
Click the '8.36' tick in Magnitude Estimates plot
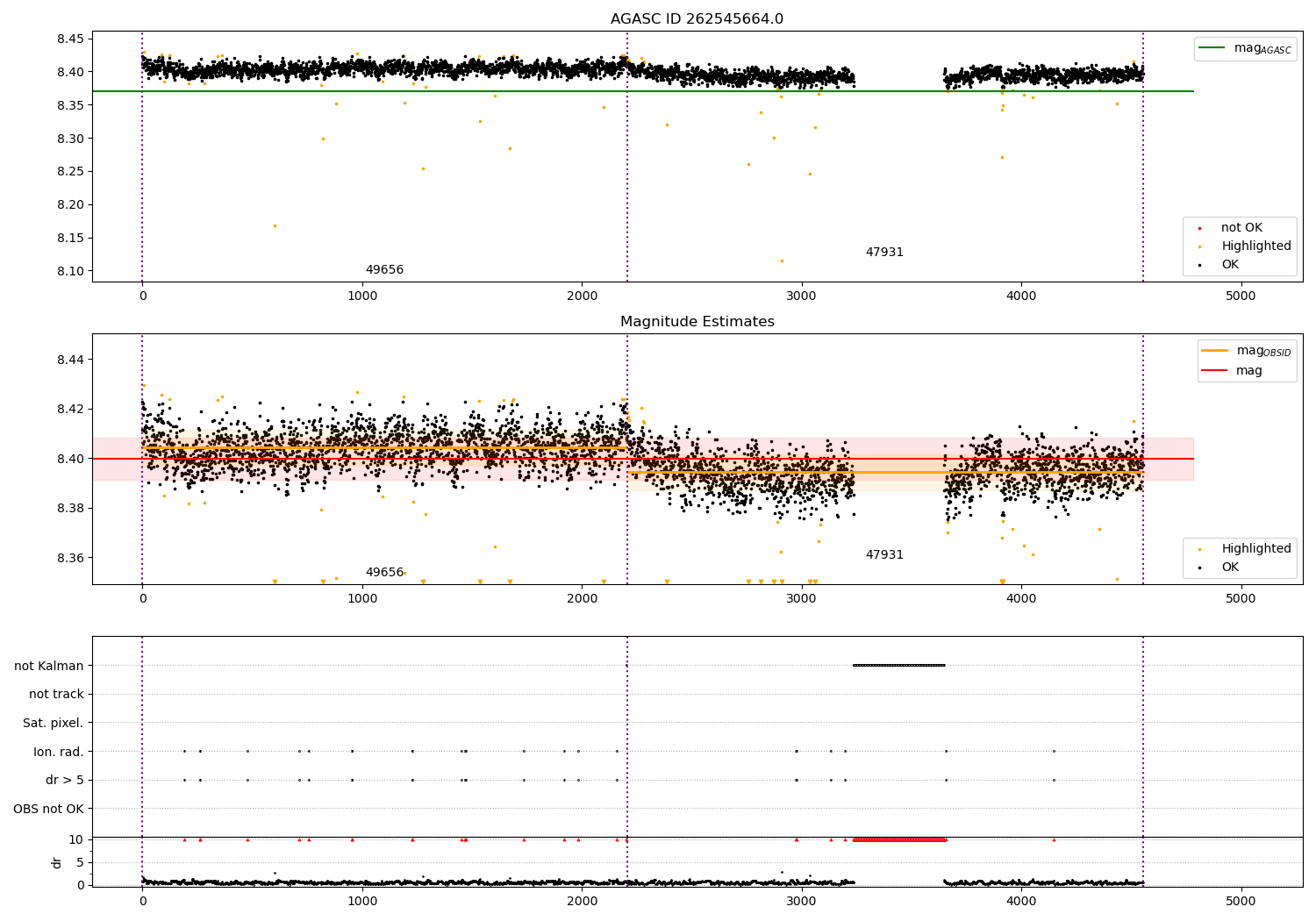[x=70, y=558]
